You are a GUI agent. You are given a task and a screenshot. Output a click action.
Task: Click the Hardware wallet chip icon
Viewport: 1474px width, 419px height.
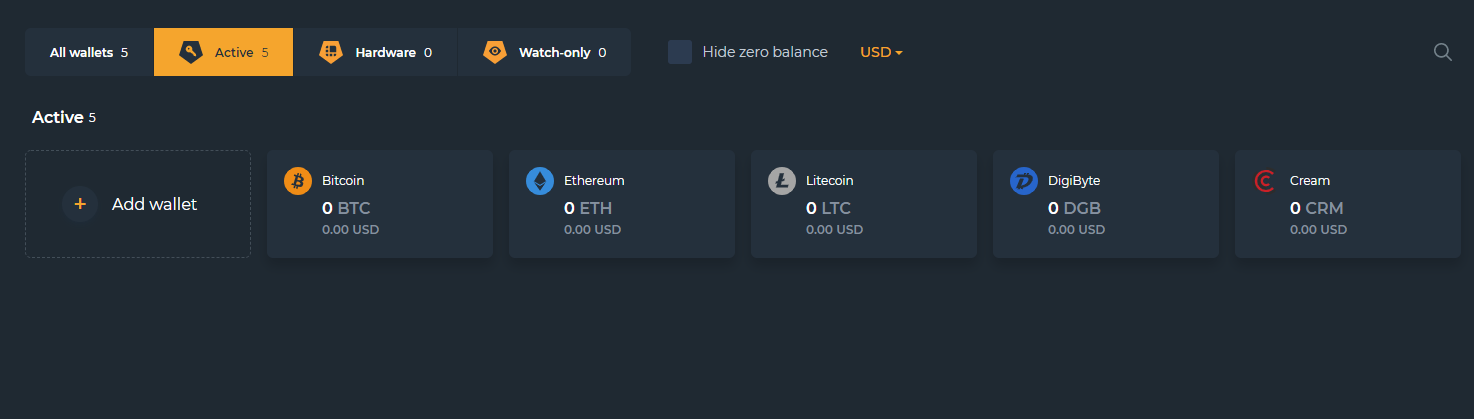[331, 52]
